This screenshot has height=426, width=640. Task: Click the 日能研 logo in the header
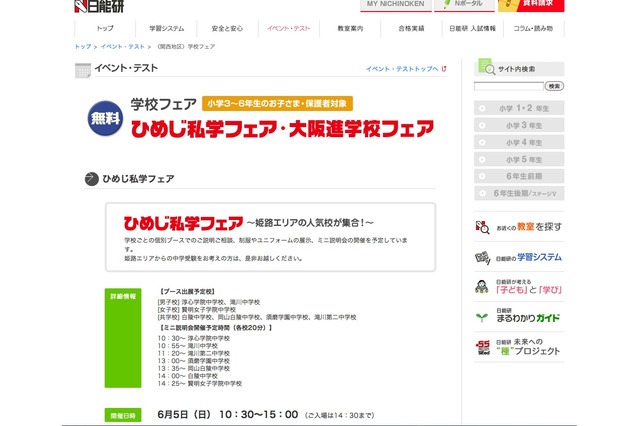click(x=99, y=6)
